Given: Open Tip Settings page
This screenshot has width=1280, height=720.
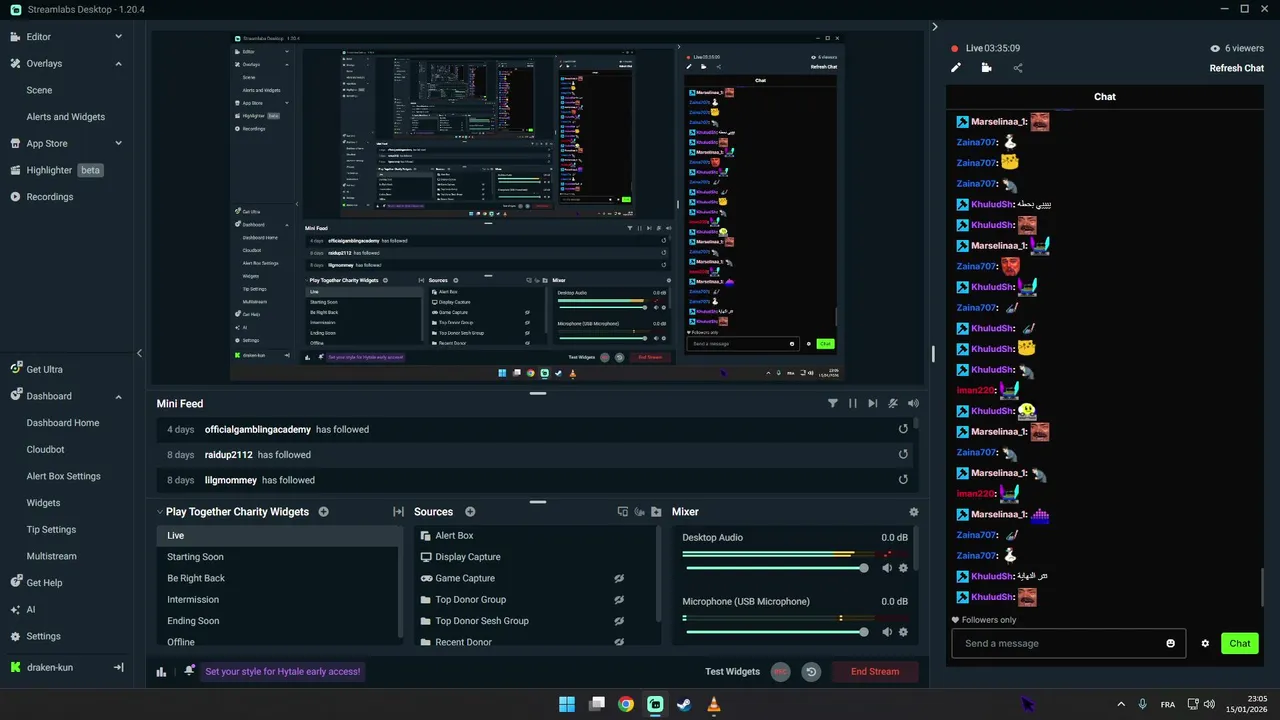Looking at the screenshot, I should 51,529.
